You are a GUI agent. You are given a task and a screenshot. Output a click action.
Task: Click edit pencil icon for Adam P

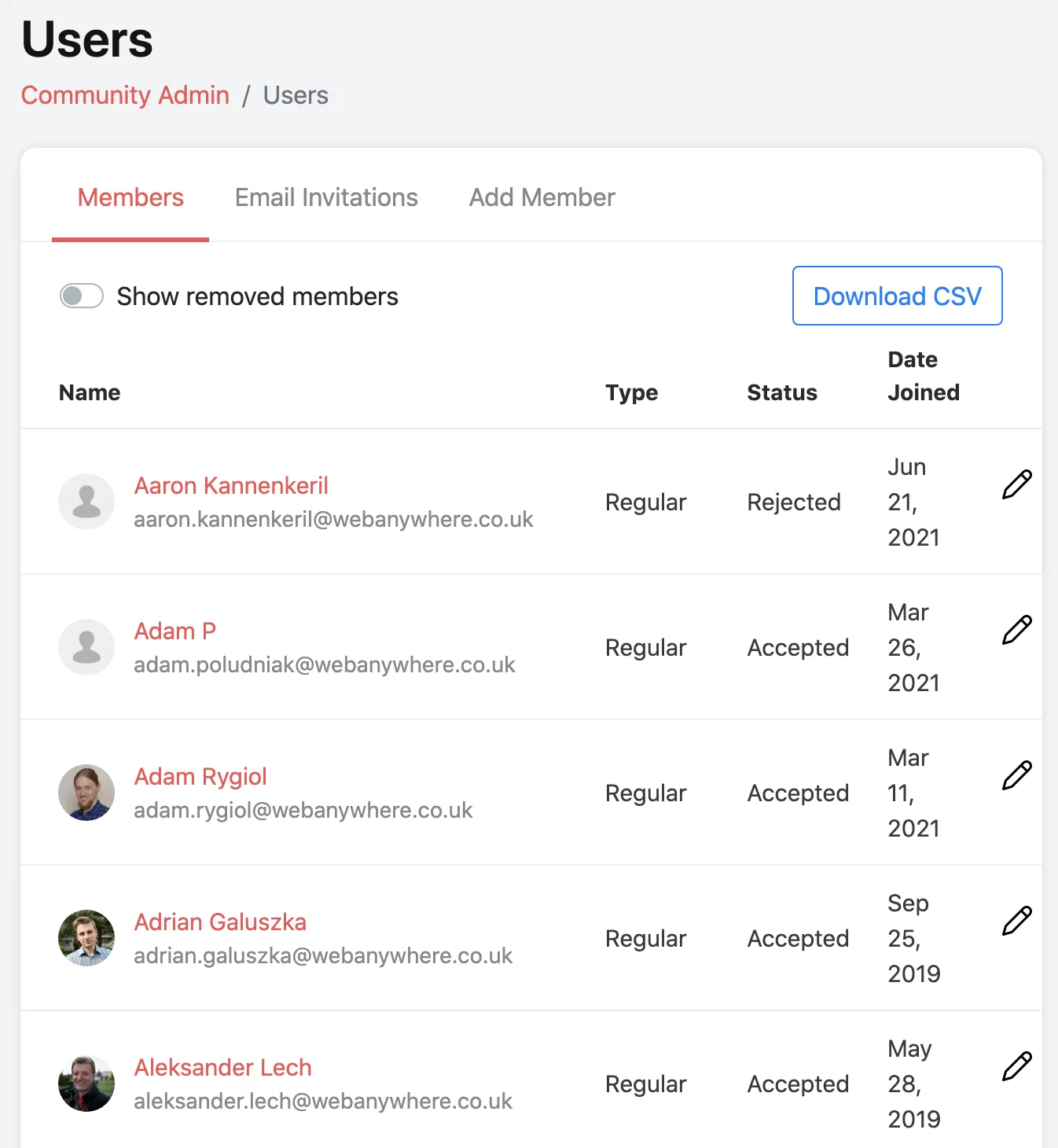(1016, 630)
